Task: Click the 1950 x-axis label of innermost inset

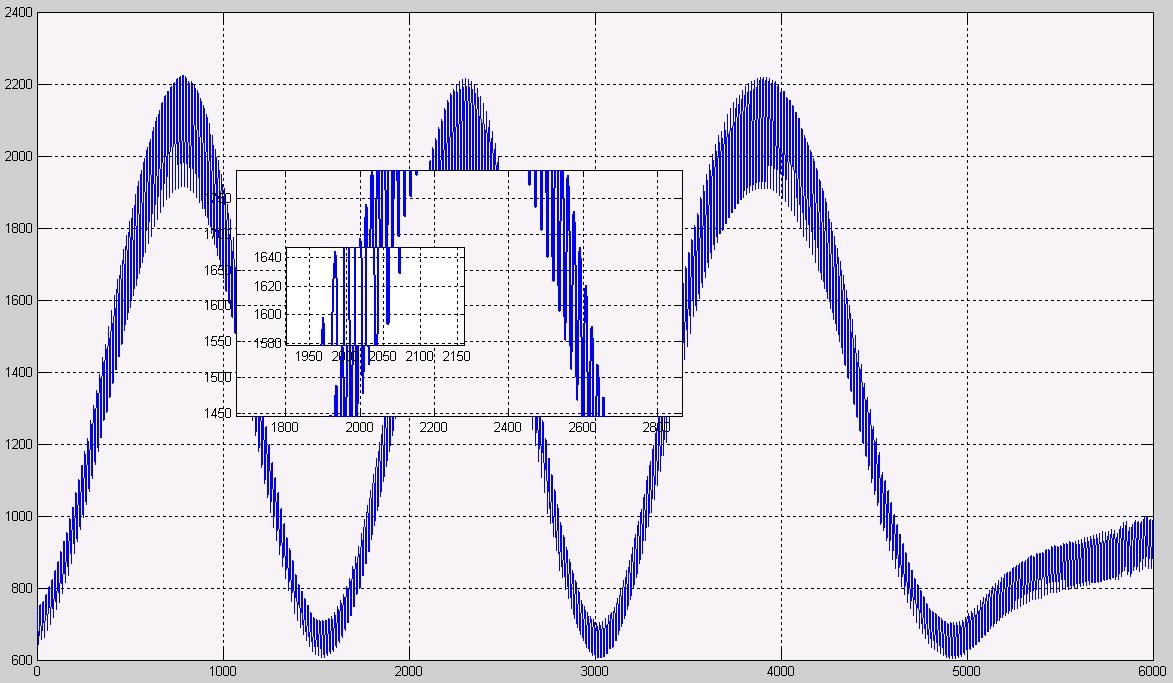Action: point(308,356)
